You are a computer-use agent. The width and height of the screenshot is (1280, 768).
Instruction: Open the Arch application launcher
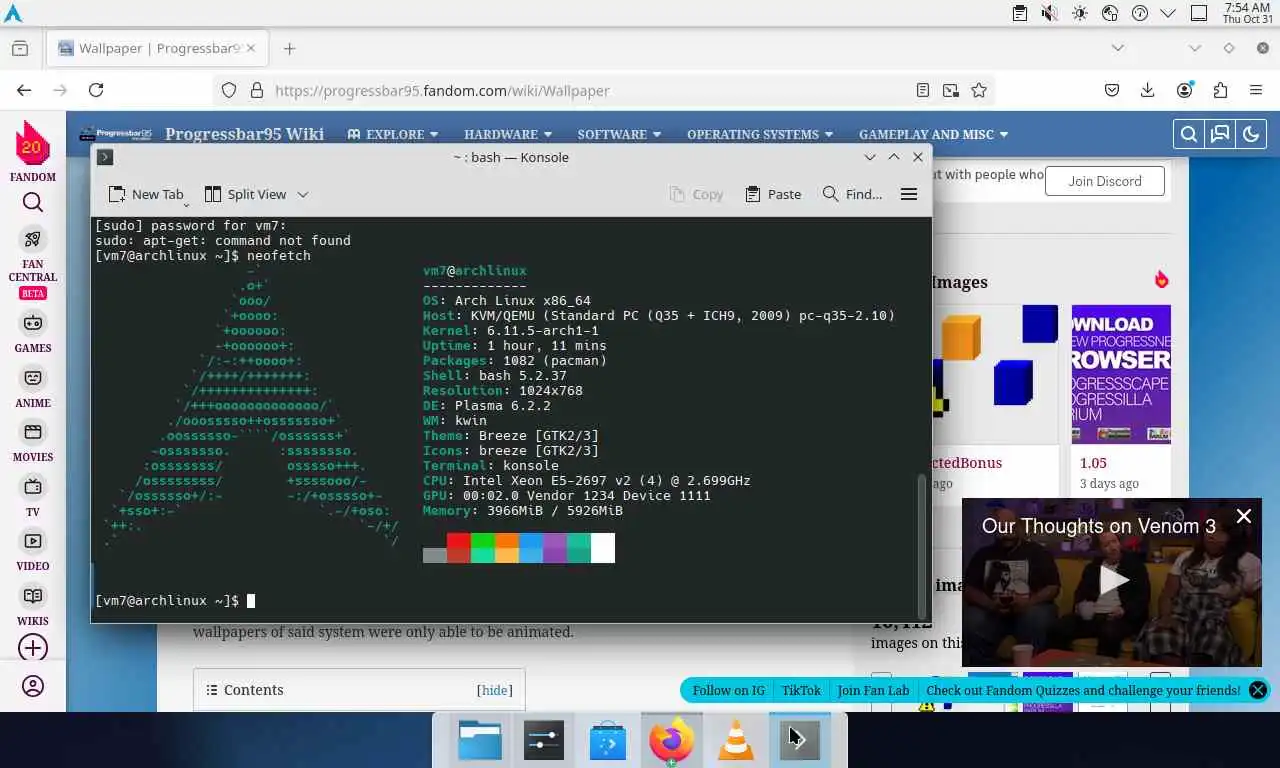13,13
